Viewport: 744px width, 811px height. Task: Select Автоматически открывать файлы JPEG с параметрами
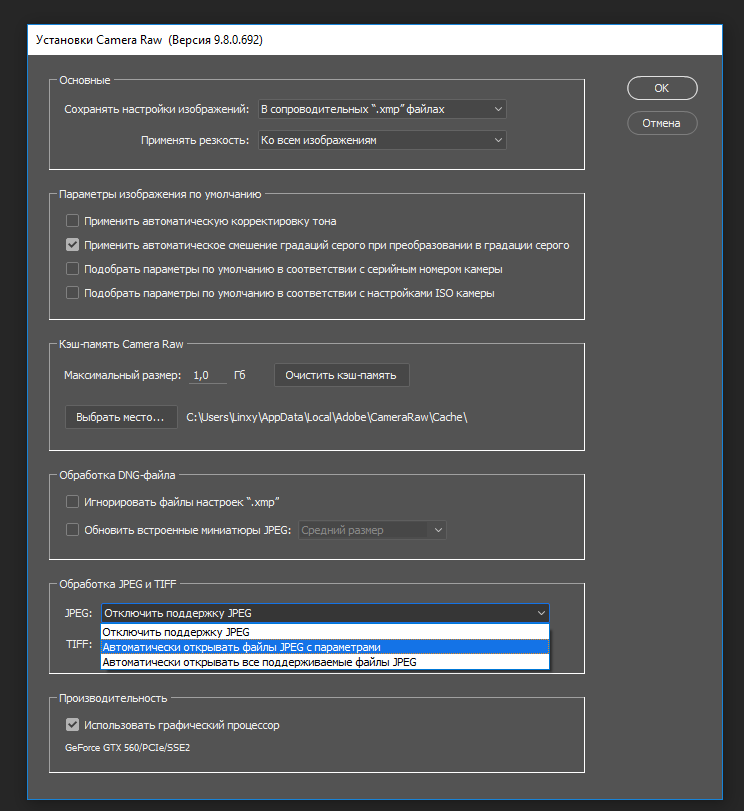[325, 647]
